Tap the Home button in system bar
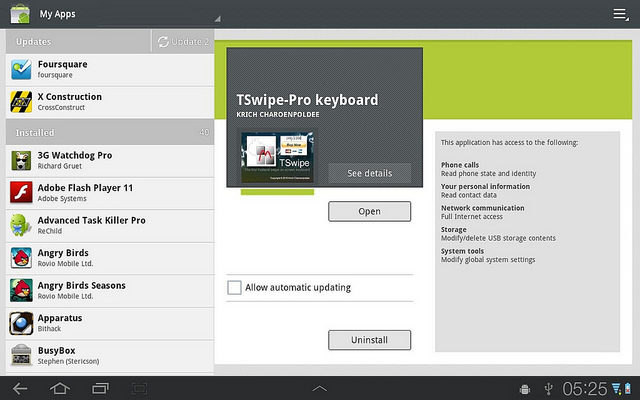The height and width of the screenshot is (400, 640). pyautogui.click(x=60, y=388)
